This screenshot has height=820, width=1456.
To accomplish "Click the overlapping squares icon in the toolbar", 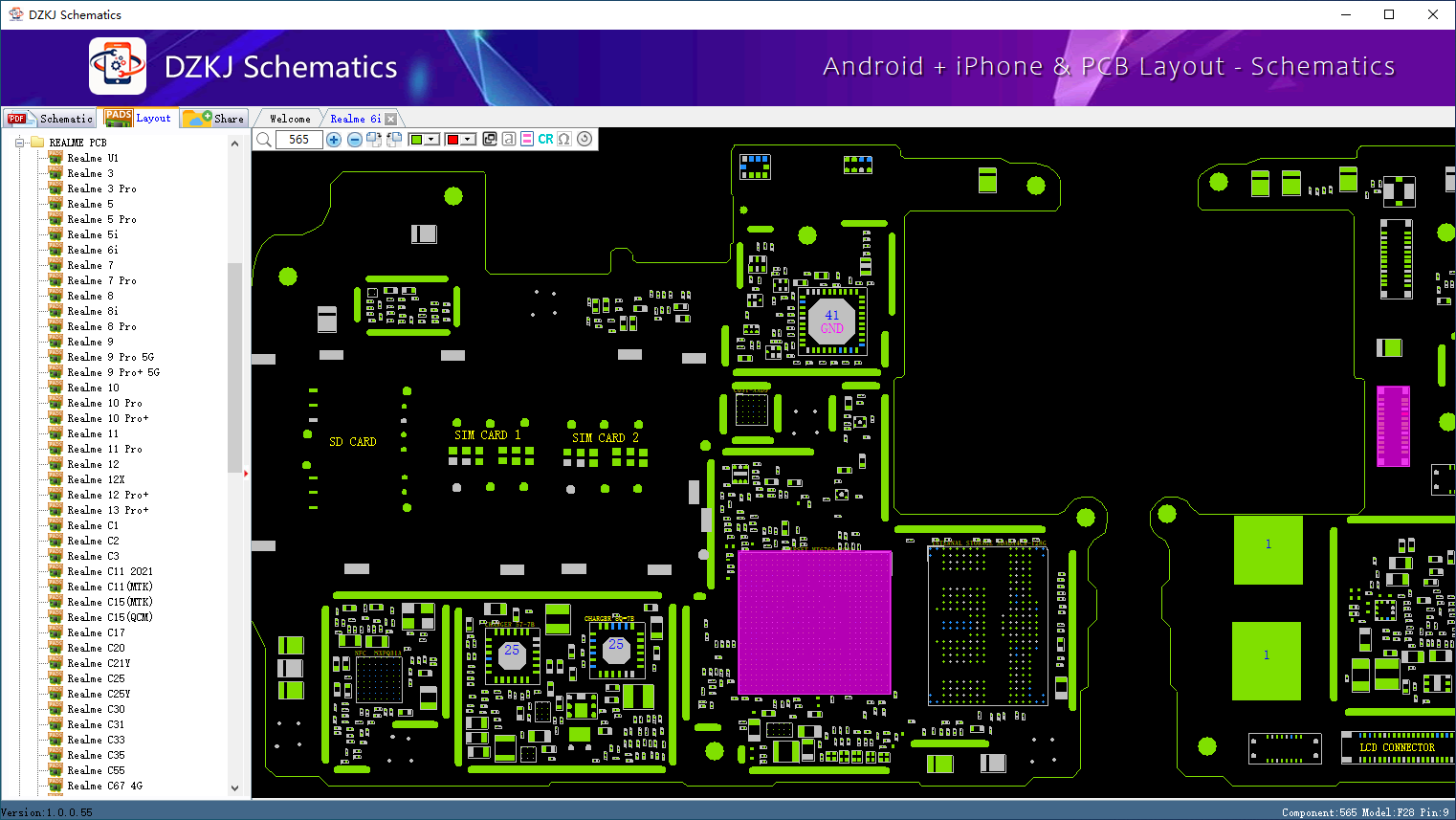I will [490, 139].
